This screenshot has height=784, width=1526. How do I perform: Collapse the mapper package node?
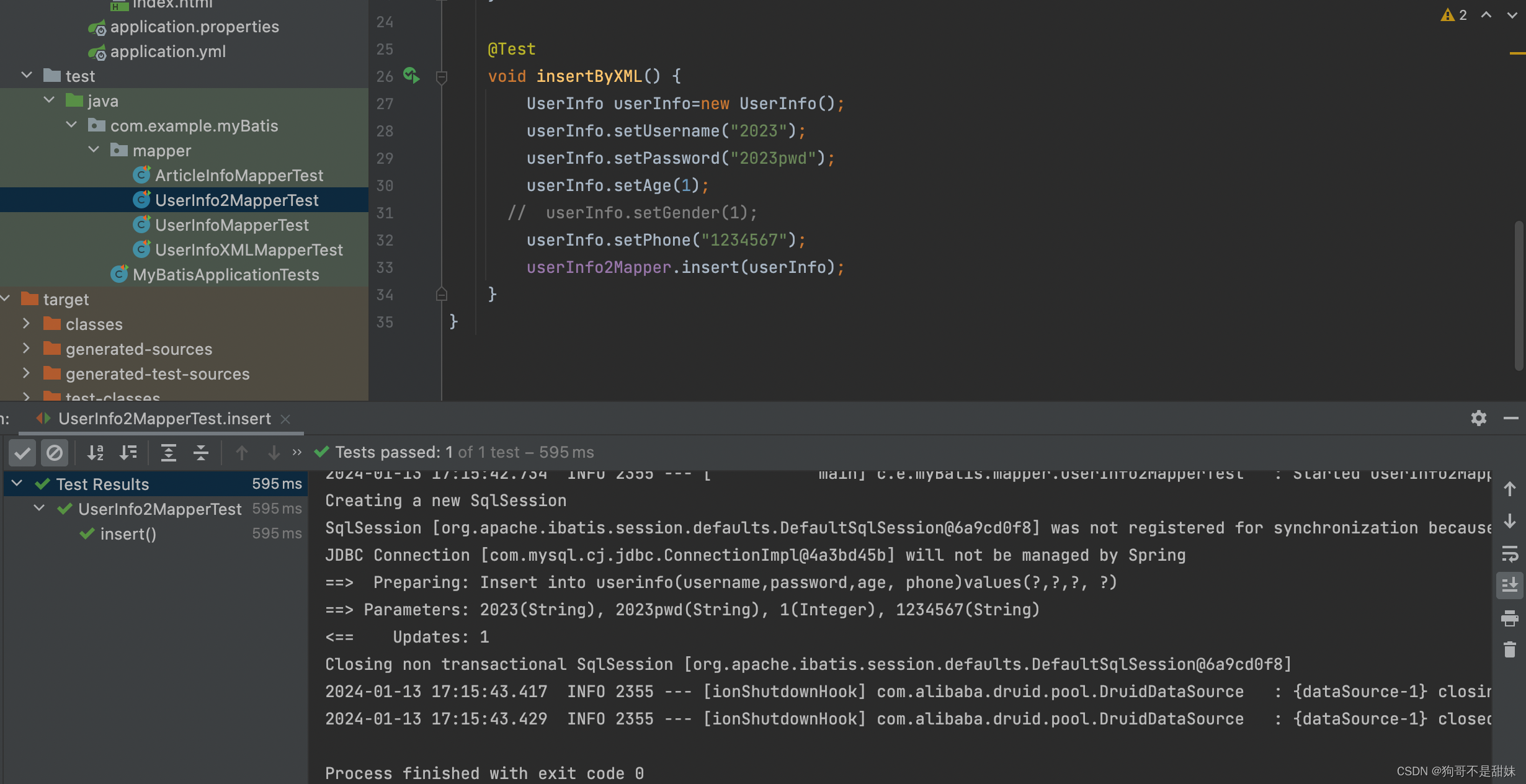pyautogui.click(x=94, y=149)
